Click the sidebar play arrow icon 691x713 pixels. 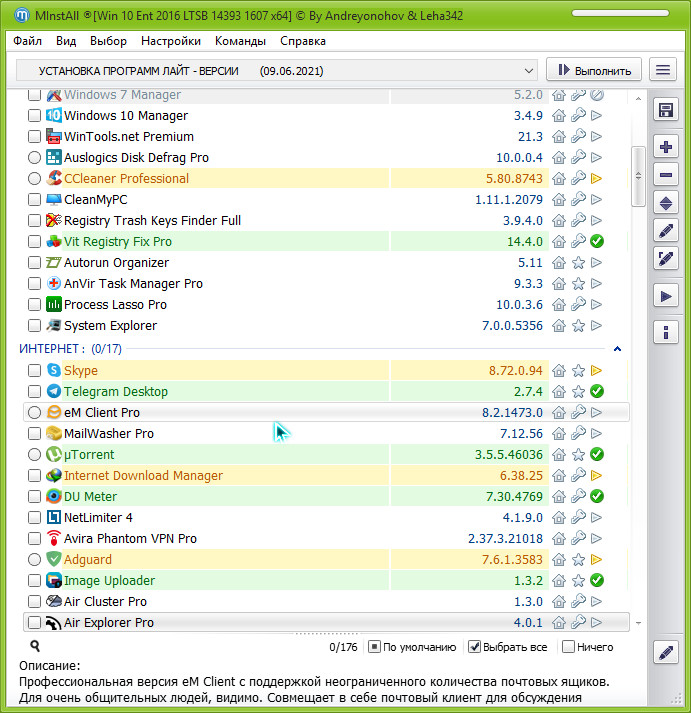pyautogui.click(x=666, y=296)
